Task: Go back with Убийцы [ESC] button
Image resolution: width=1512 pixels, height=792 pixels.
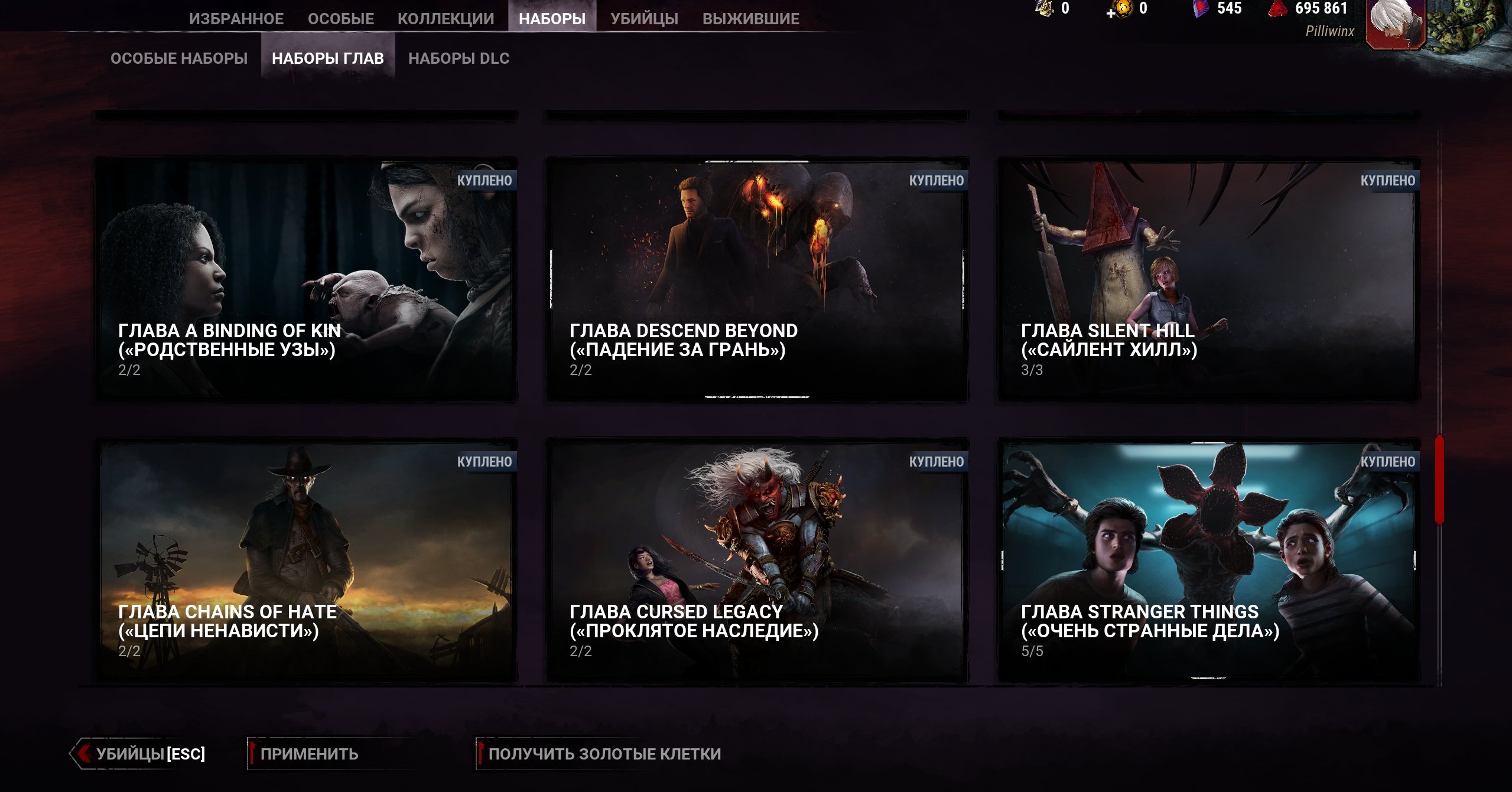Action: tap(150, 754)
